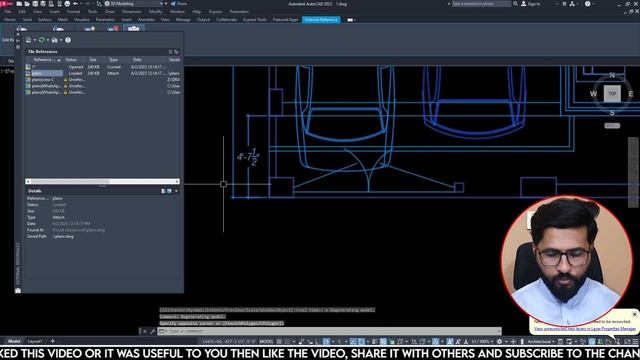Add a new layout with plus icon

click(52, 341)
